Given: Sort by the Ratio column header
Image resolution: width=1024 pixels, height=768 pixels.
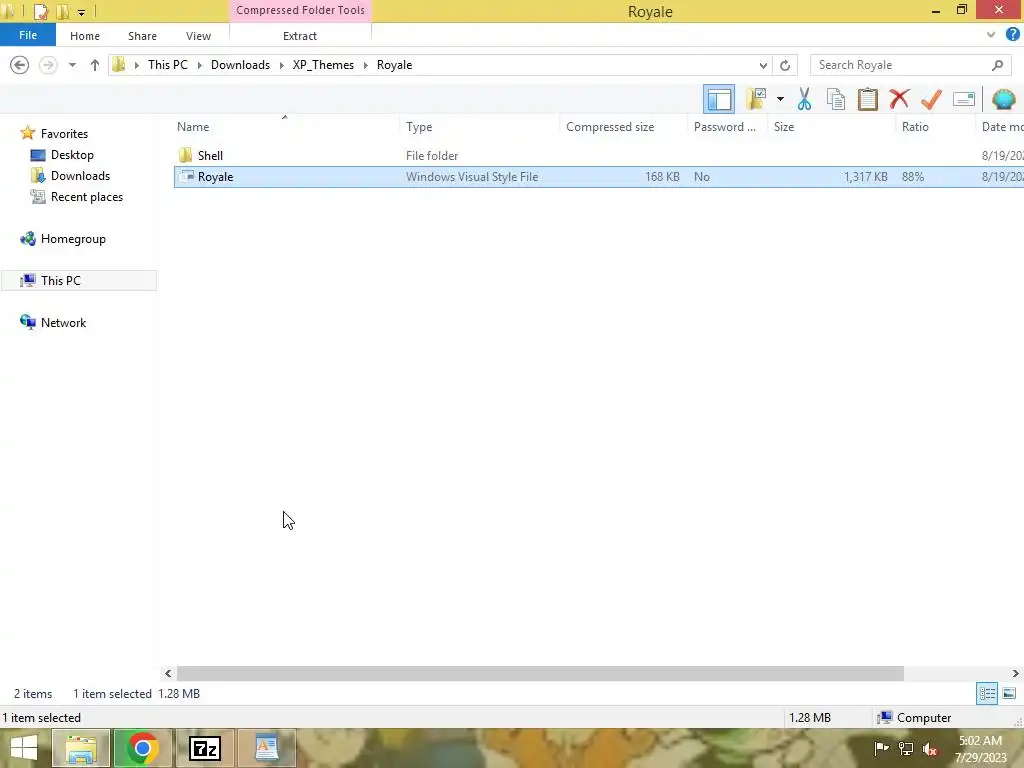Looking at the screenshot, I should (915, 127).
